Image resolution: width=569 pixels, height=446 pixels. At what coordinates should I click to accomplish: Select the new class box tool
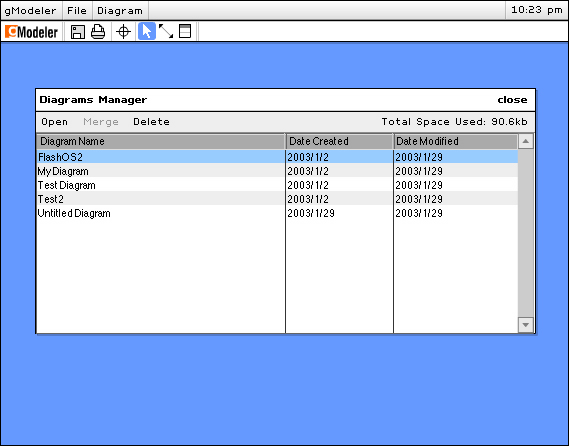(185, 31)
